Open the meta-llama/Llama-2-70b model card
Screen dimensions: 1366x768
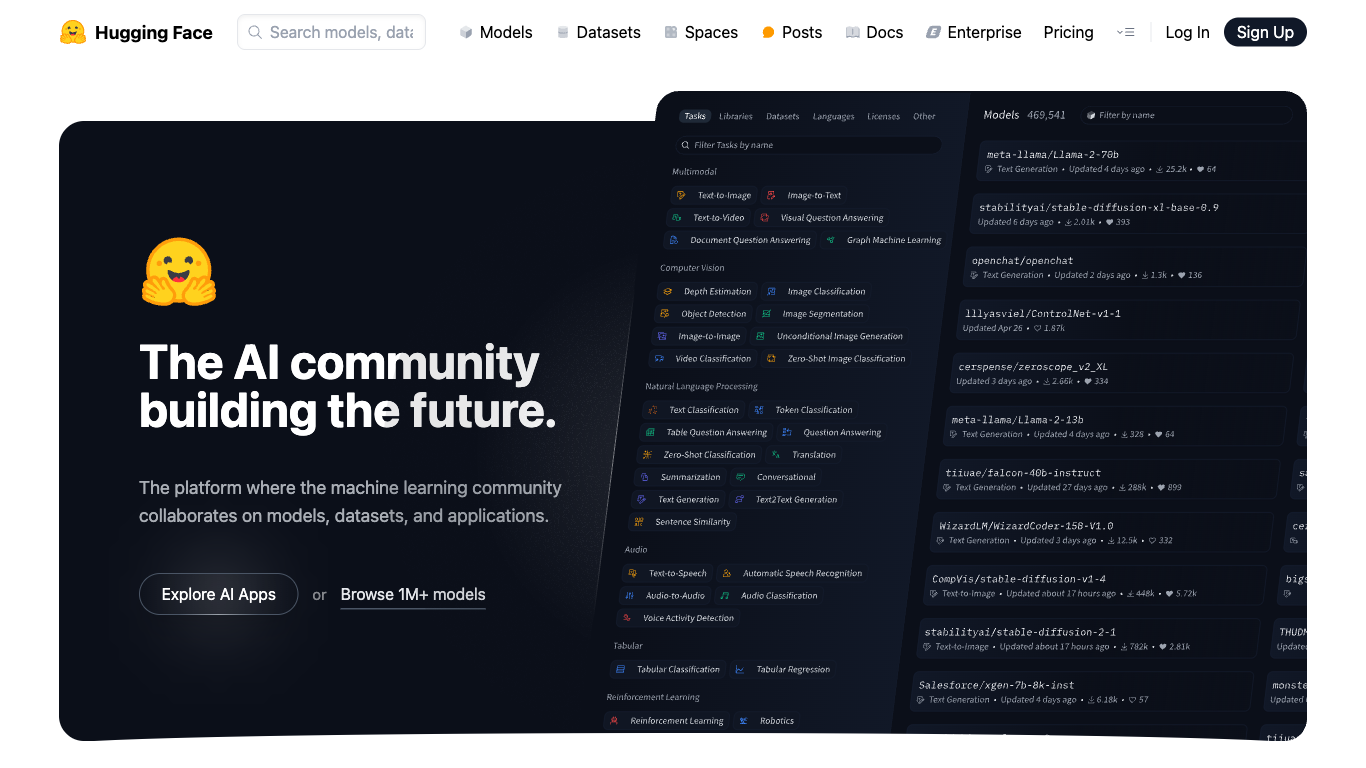coord(1141,161)
